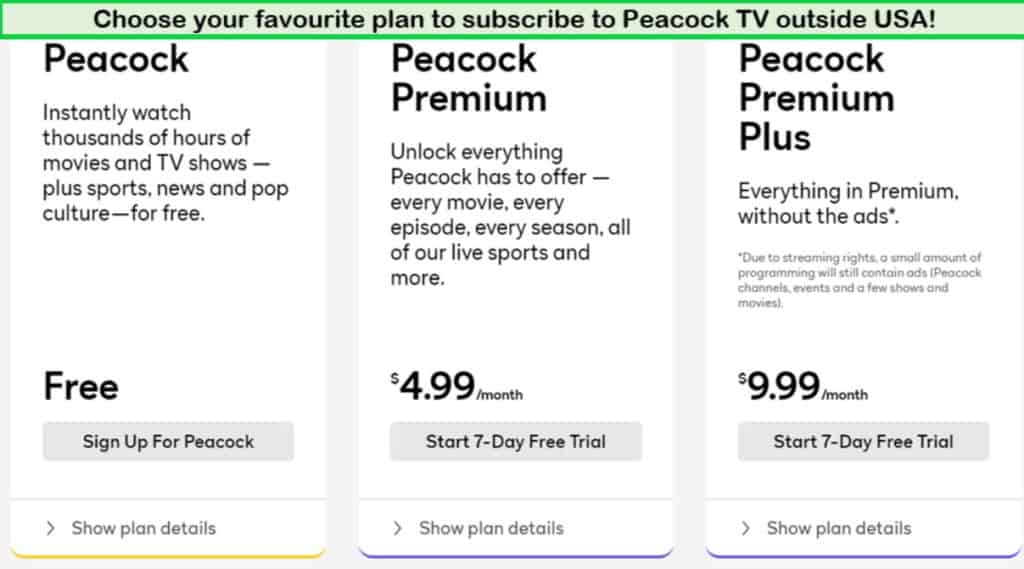Screen dimensions: 1024x569
Task: Expand 'Show plan details' text for Premium Plus
Action: (838, 528)
